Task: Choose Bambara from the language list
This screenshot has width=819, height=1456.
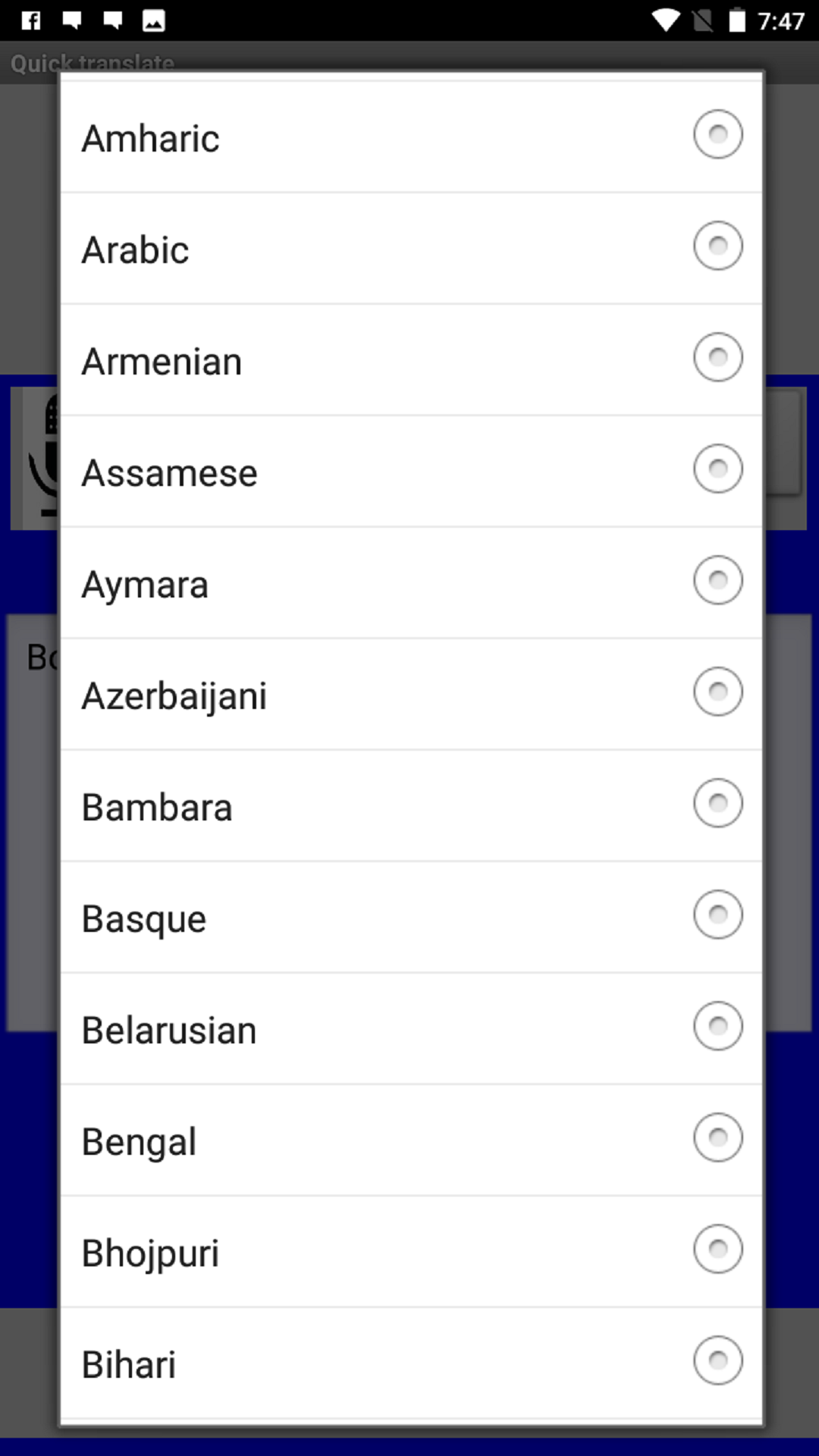Action: coord(717,802)
